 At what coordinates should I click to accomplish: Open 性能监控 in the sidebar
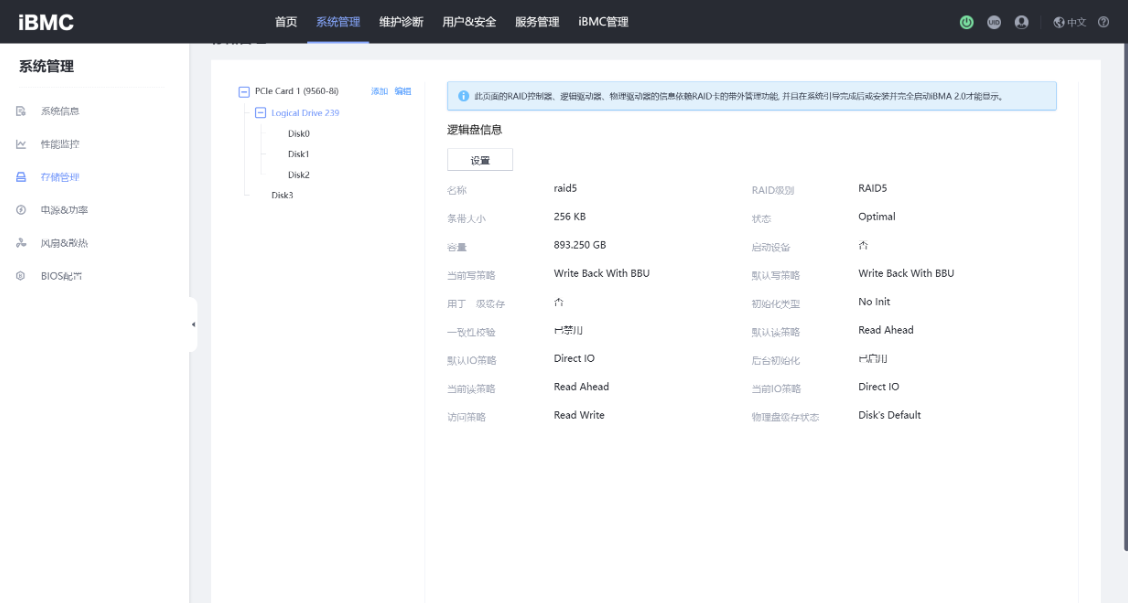60,144
